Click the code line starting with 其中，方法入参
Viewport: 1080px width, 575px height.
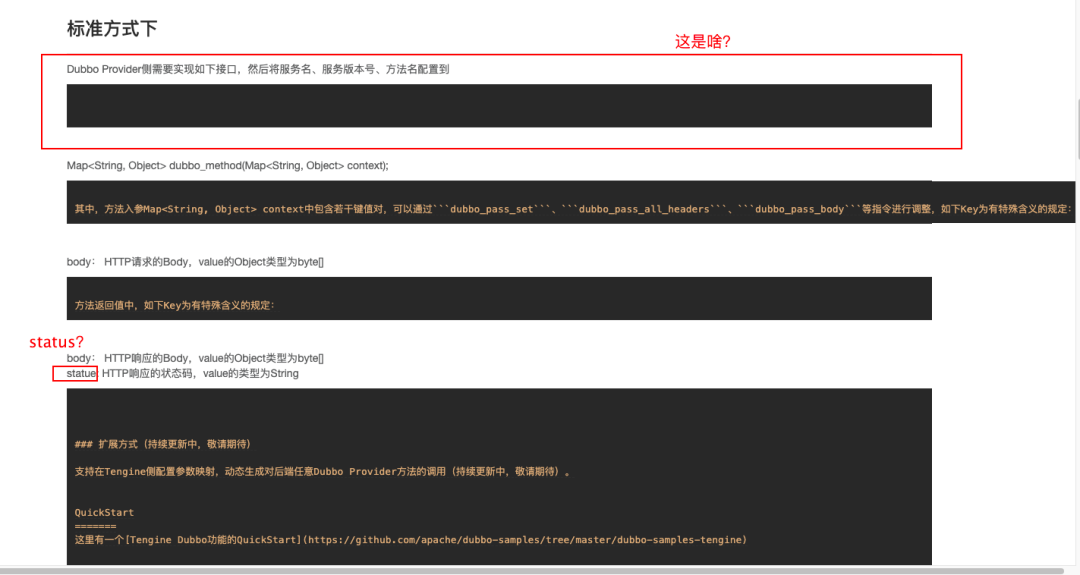click(x=572, y=209)
